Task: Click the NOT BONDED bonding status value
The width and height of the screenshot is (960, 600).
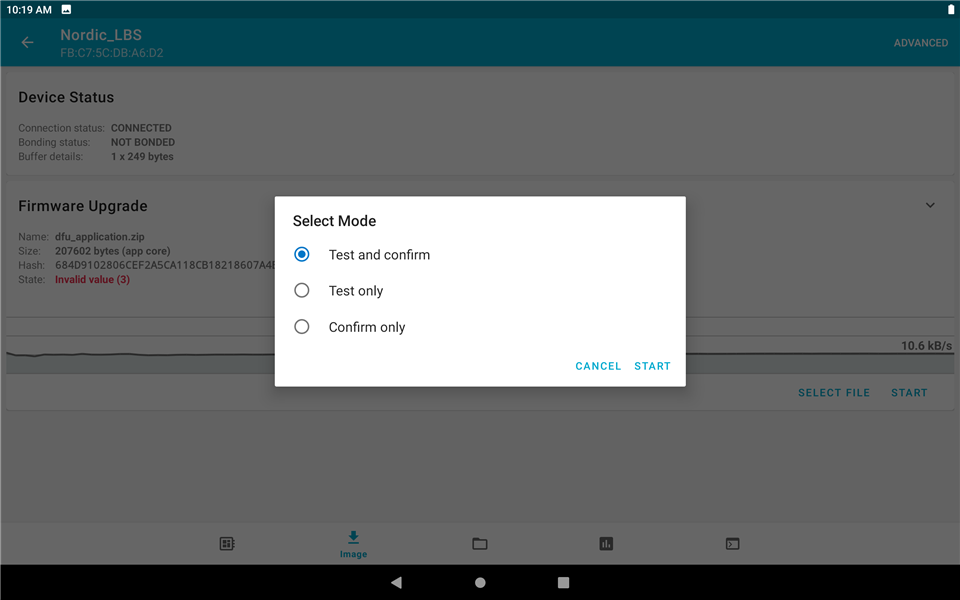Action: (x=143, y=142)
